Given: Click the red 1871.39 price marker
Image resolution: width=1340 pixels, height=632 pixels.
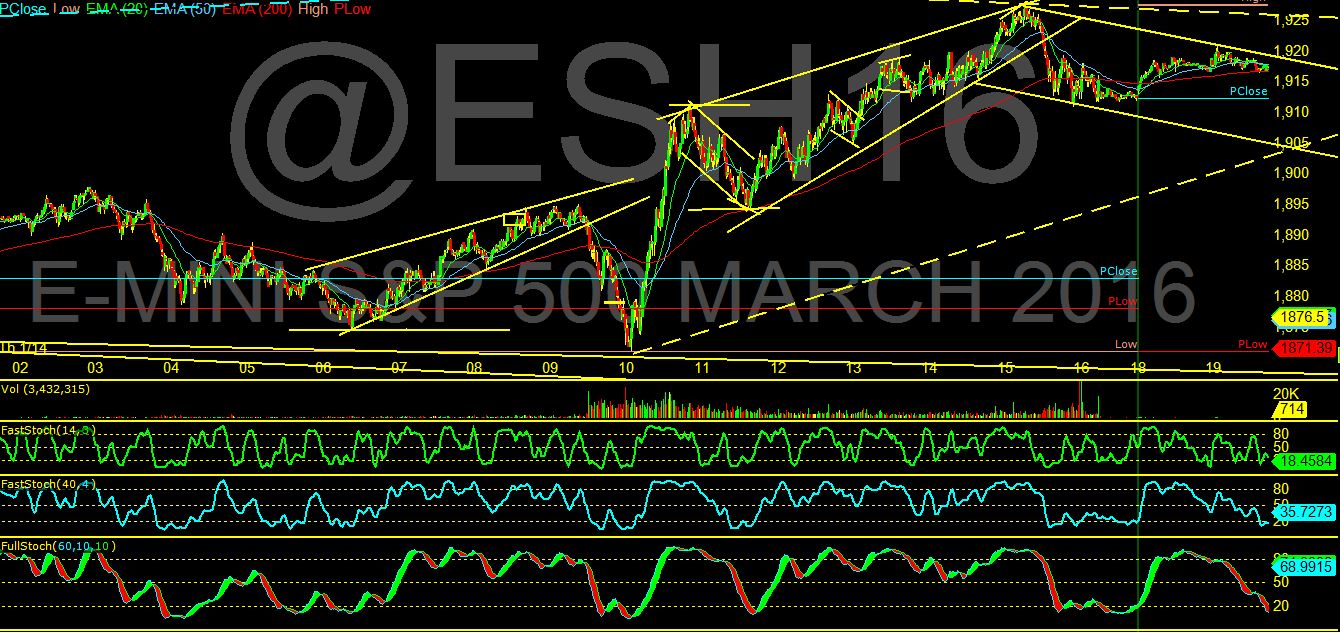Looking at the screenshot, I should (x=1303, y=347).
